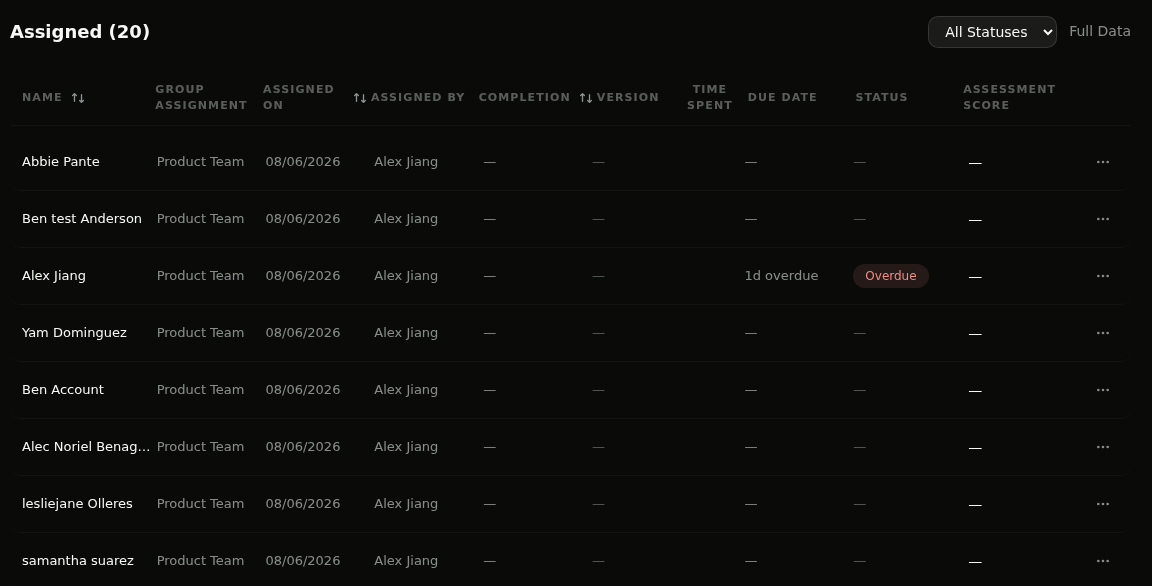The width and height of the screenshot is (1152, 586).
Task: Click the "1d overdue" due date text
Action: coord(781,276)
